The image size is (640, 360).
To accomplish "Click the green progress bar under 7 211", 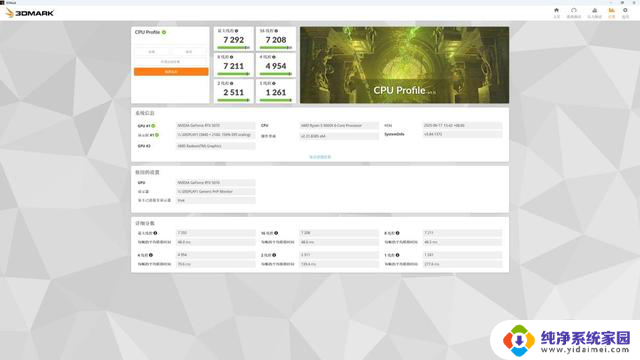I will (233, 74).
